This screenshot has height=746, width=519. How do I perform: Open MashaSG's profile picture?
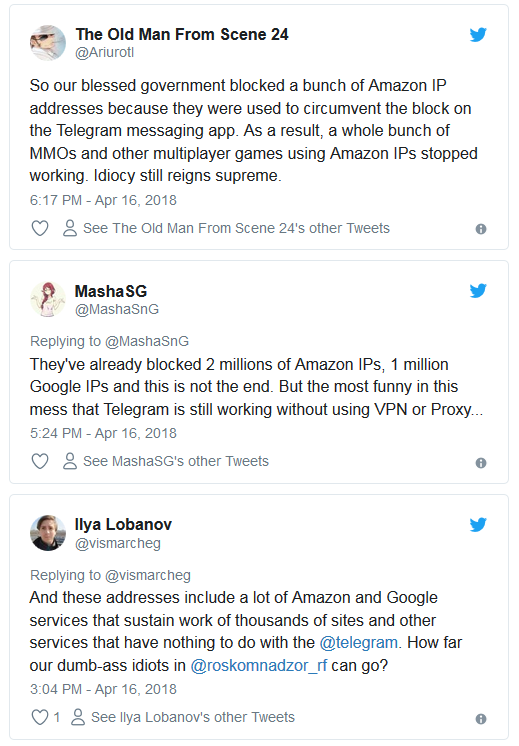pos(48,299)
